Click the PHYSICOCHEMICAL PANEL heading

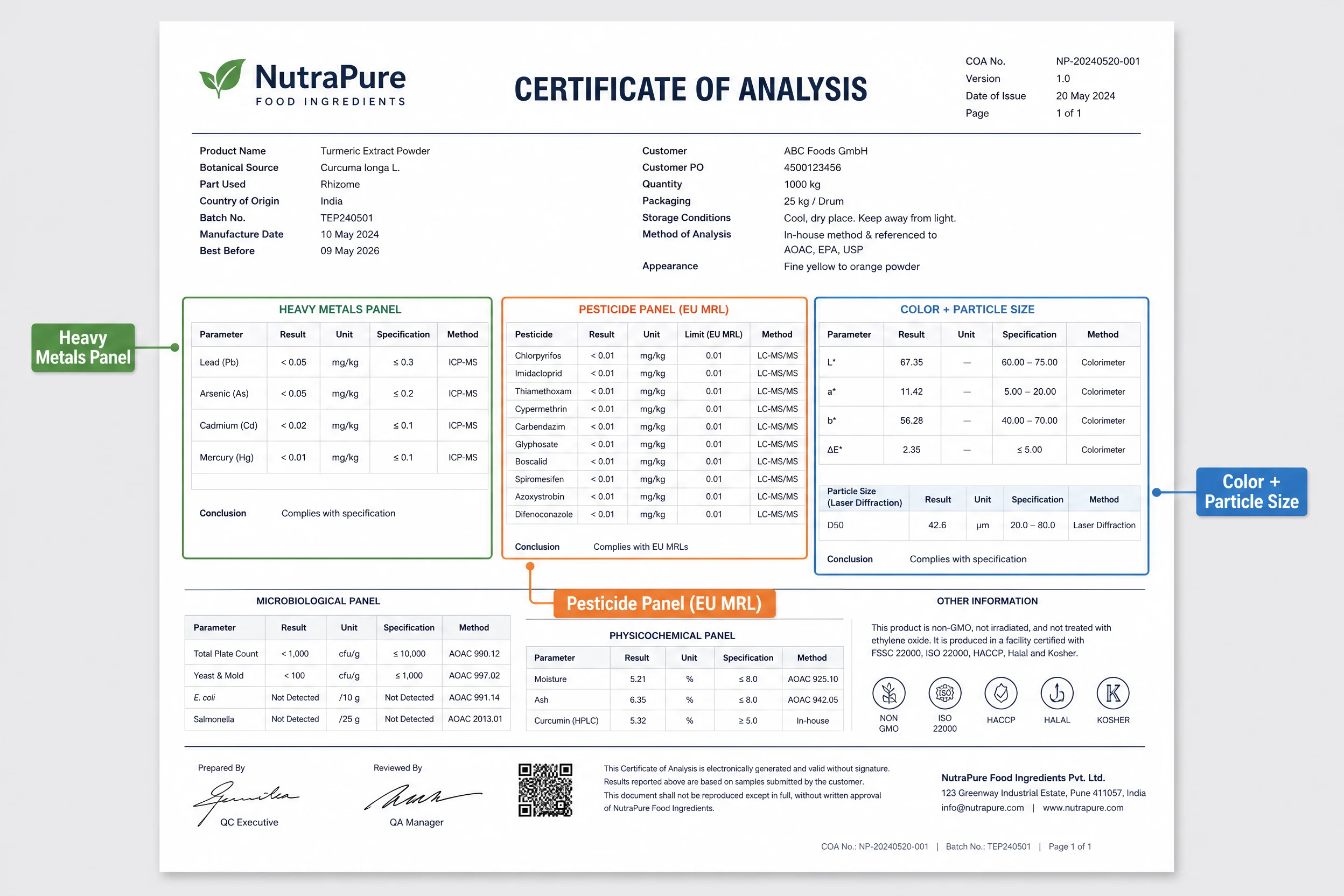[671, 635]
